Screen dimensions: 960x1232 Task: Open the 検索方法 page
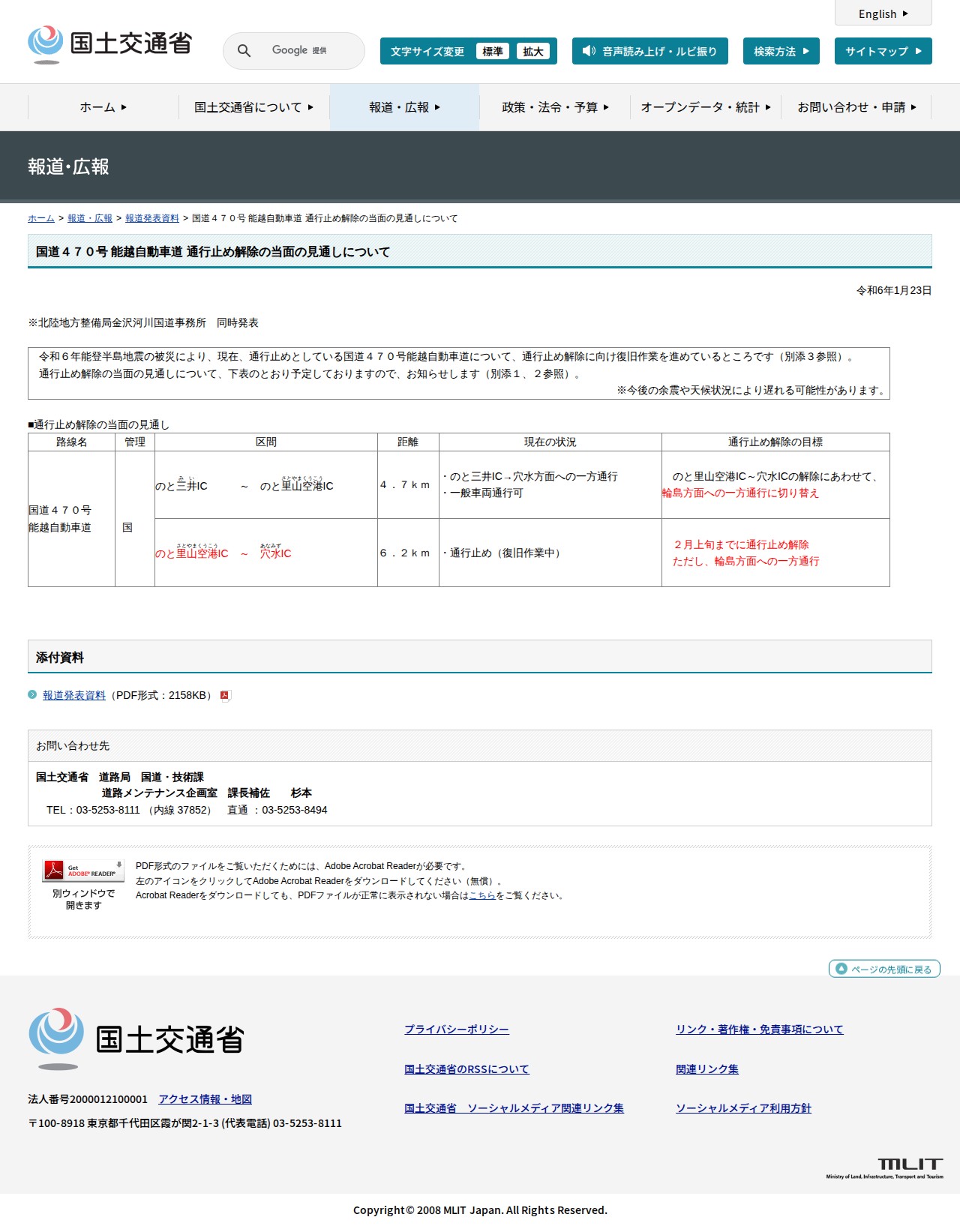(x=781, y=51)
